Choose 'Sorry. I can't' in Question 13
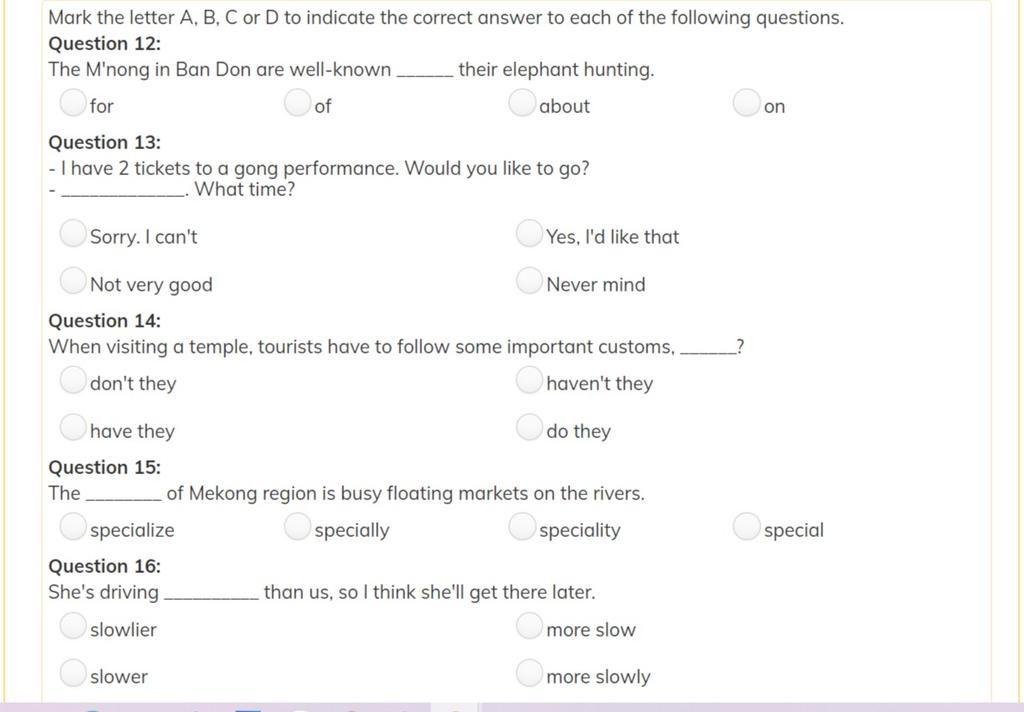 click(x=72, y=233)
